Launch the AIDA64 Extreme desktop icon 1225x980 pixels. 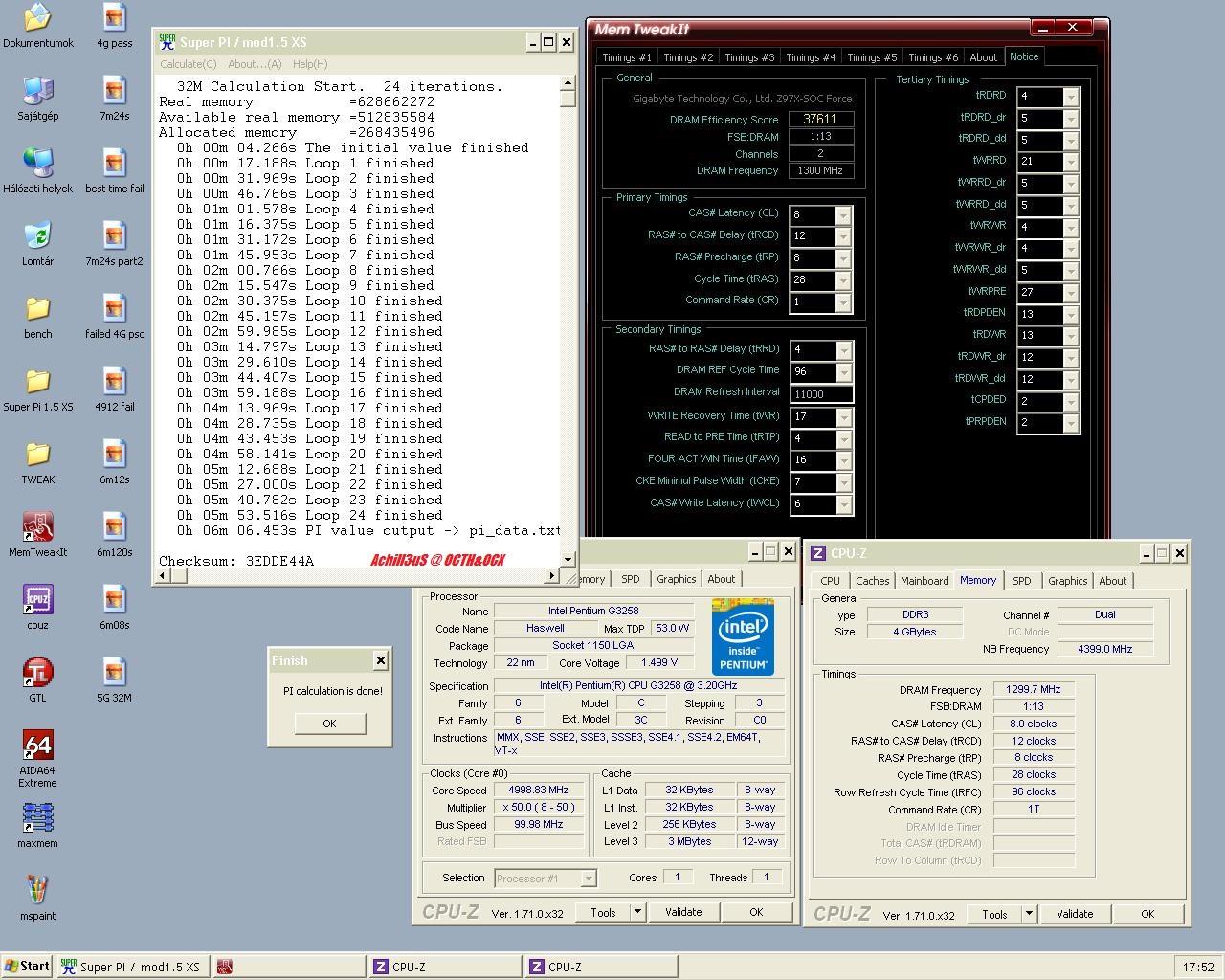tap(37, 746)
